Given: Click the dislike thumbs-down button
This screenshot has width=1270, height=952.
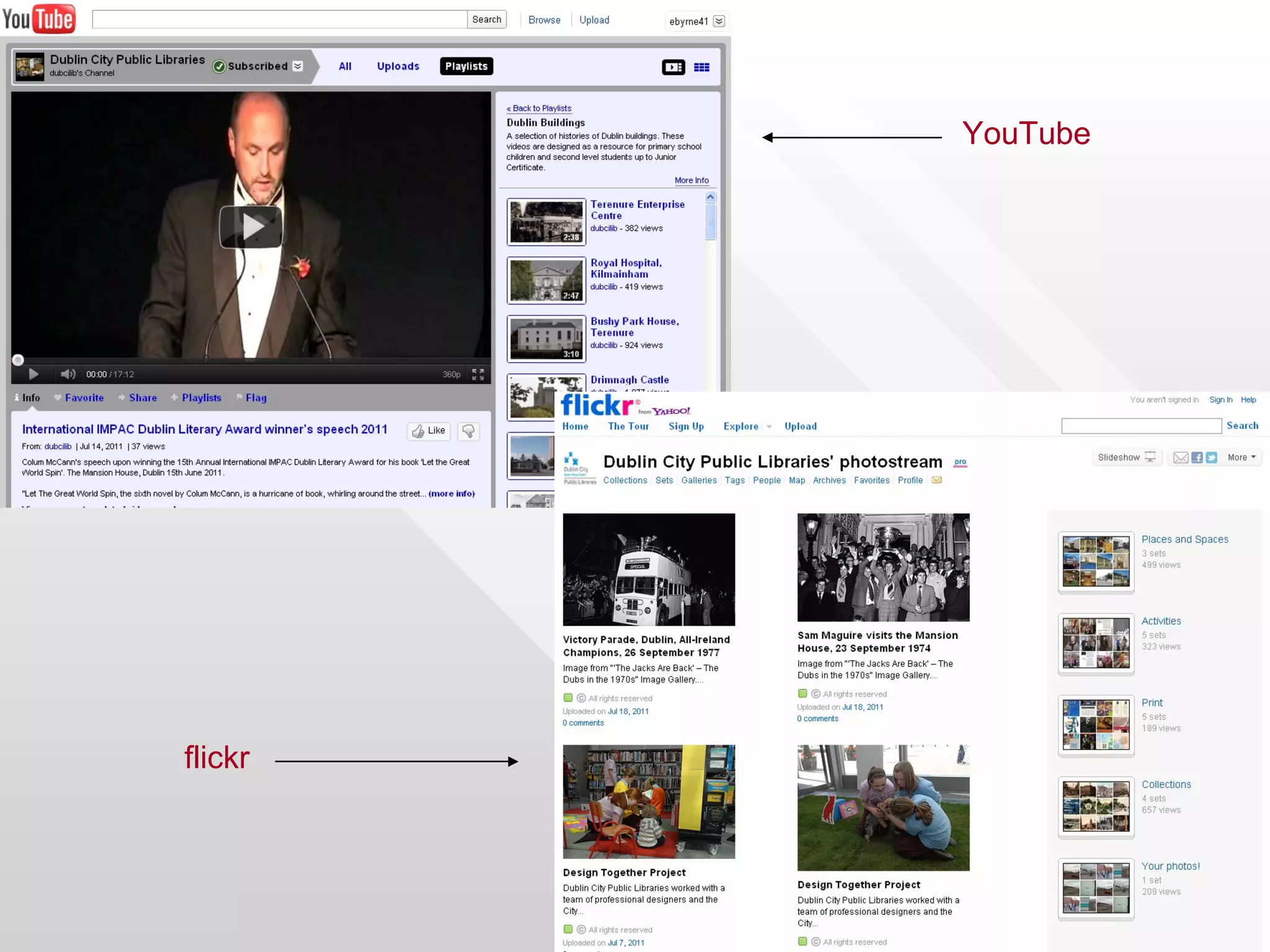Looking at the screenshot, I should [469, 431].
